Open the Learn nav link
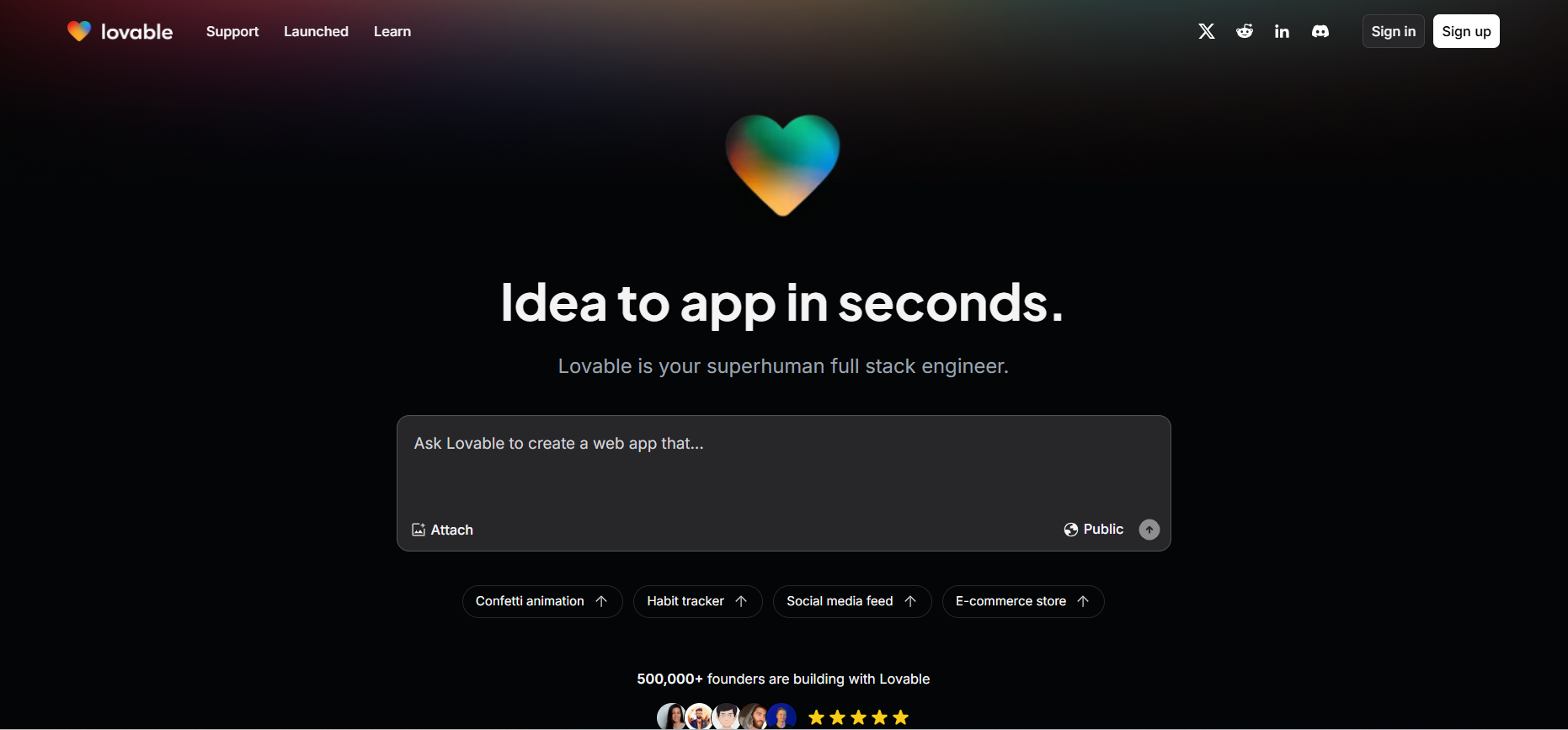This screenshot has height=730, width=1568. [x=392, y=31]
